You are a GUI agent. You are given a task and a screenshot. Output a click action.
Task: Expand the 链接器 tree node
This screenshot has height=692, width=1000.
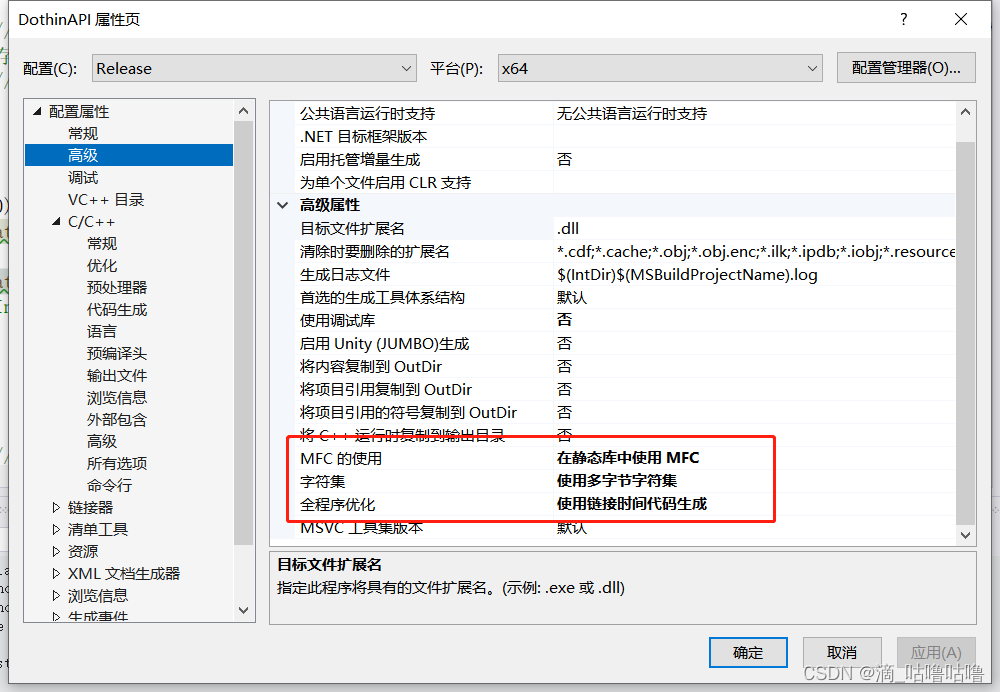pyautogui.click(x=54, y=507)
